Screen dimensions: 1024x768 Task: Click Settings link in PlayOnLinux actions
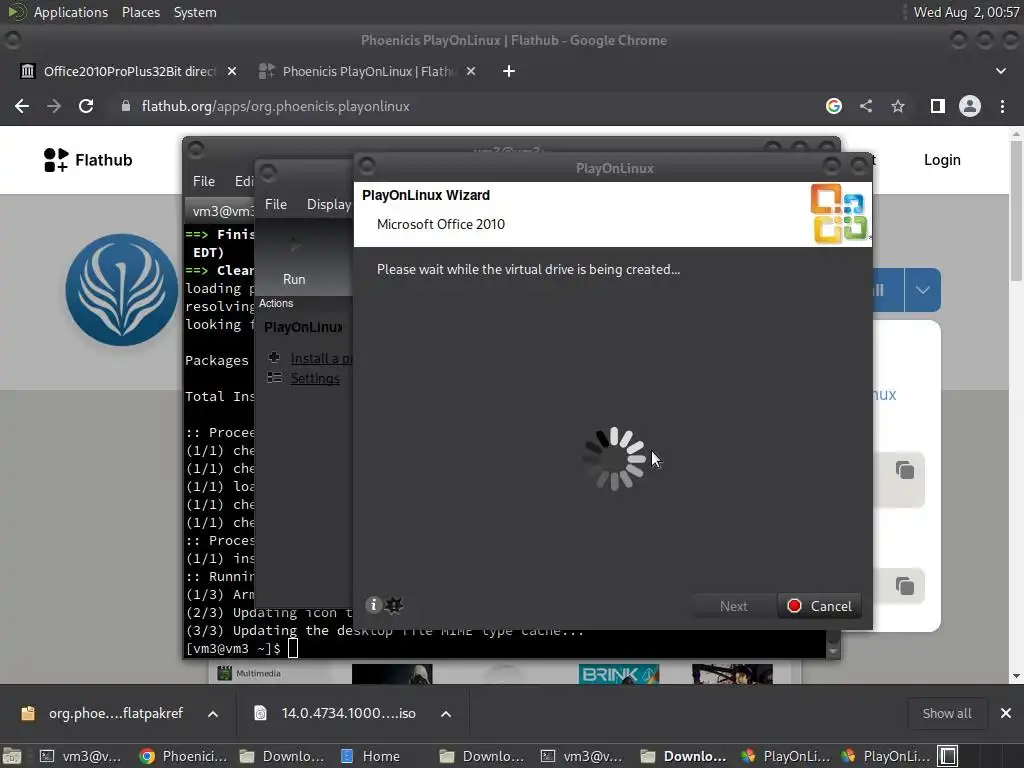click(315, 378)
